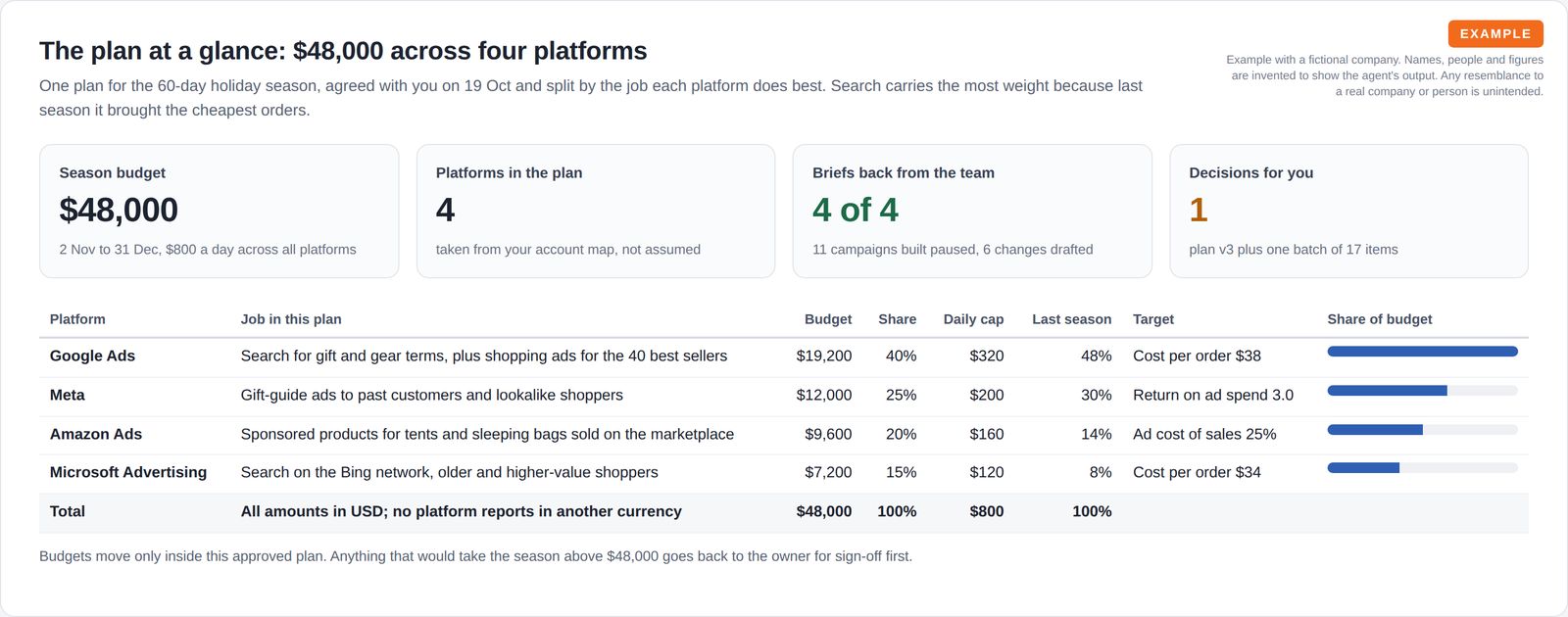Click the total budget $48,000 in the table
The height and width of the screenshot is (617, 1568).
click(824, 511)
